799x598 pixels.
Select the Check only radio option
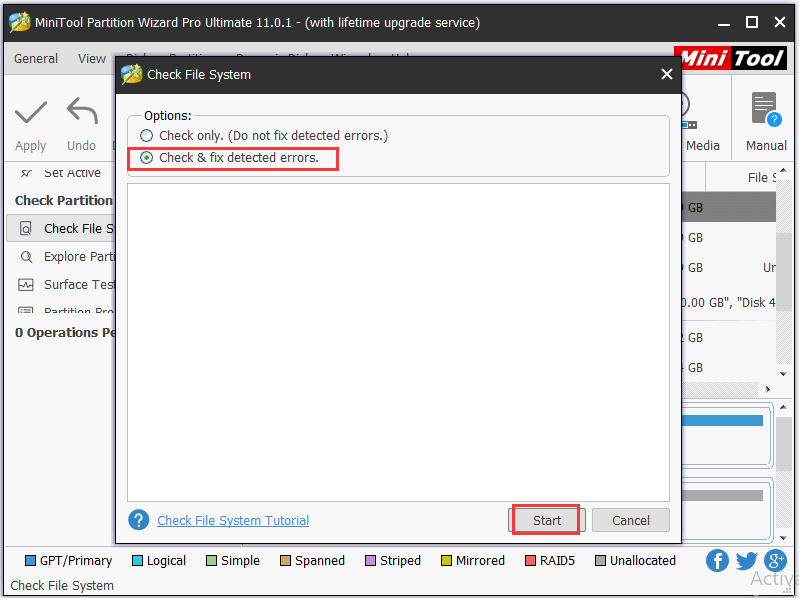pyautogui.click(x=146, y=135)
